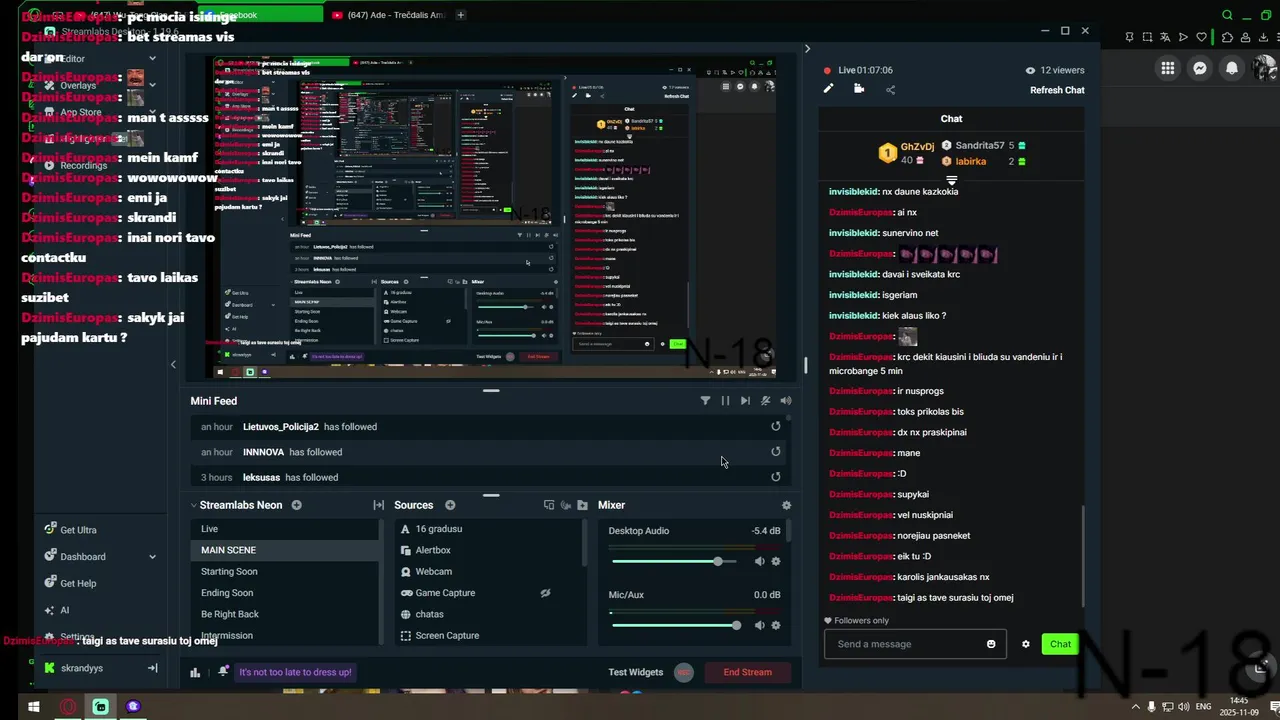This screenshot has height=720, width=1280.
Task: Open Mixer advanced settings gear
Action: click(786, 505)
